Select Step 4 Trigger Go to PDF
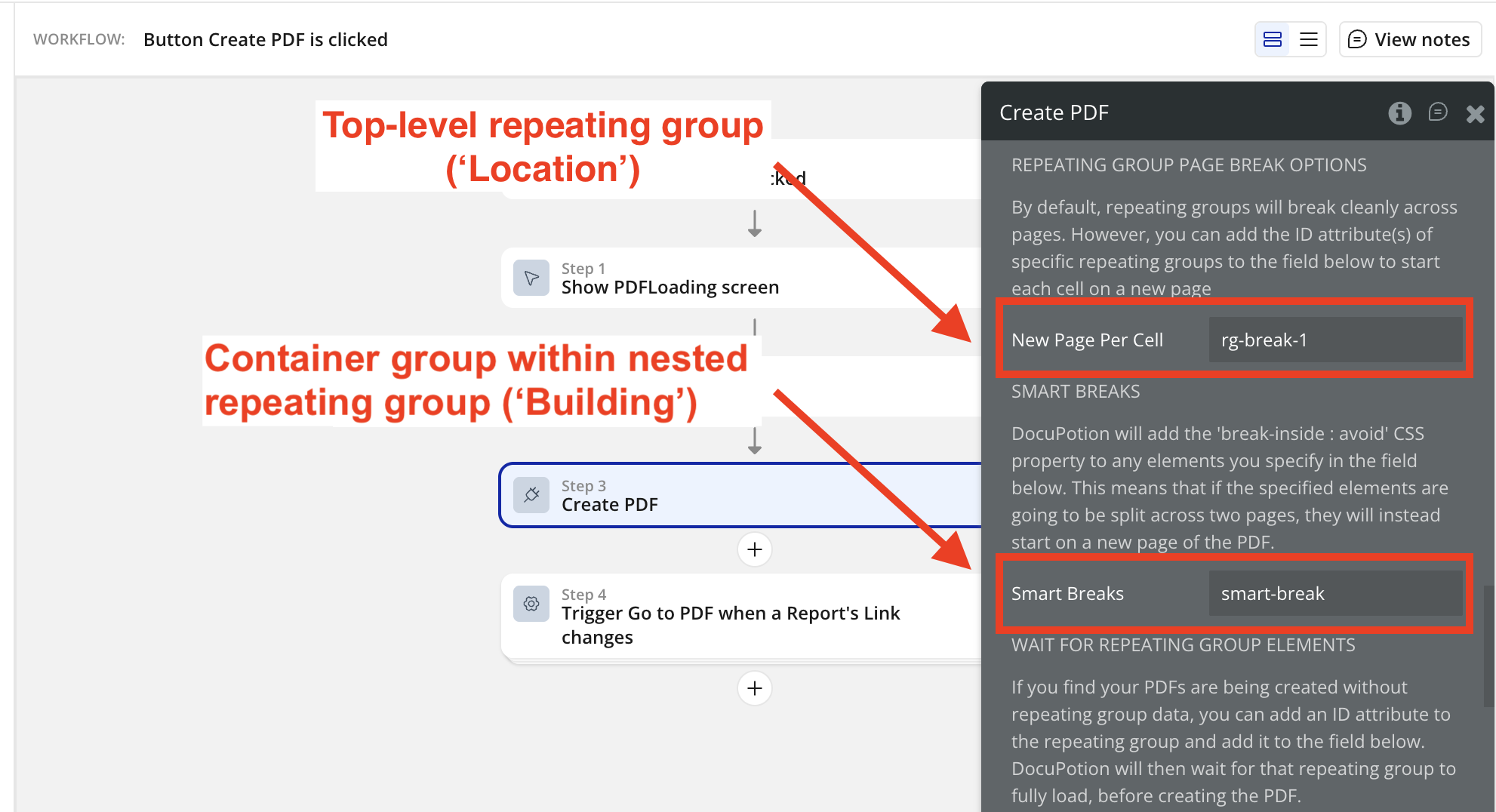1496x812 pixels. [741, 616]
